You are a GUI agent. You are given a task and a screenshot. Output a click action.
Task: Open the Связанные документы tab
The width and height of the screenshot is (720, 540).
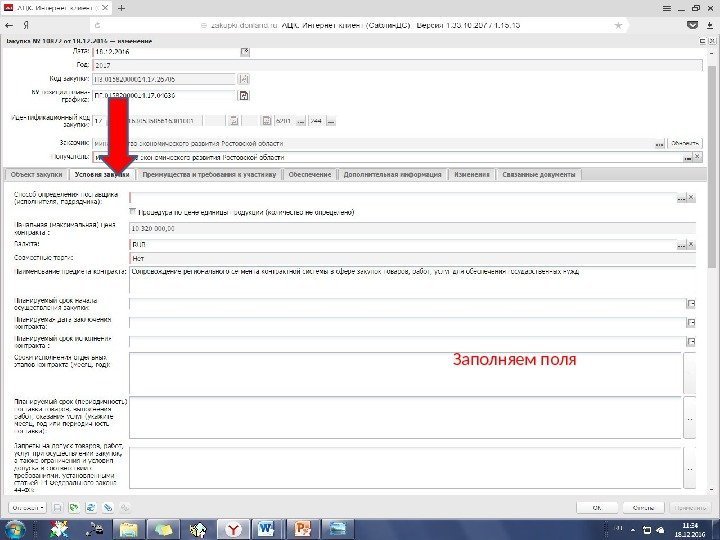point(538,174)
